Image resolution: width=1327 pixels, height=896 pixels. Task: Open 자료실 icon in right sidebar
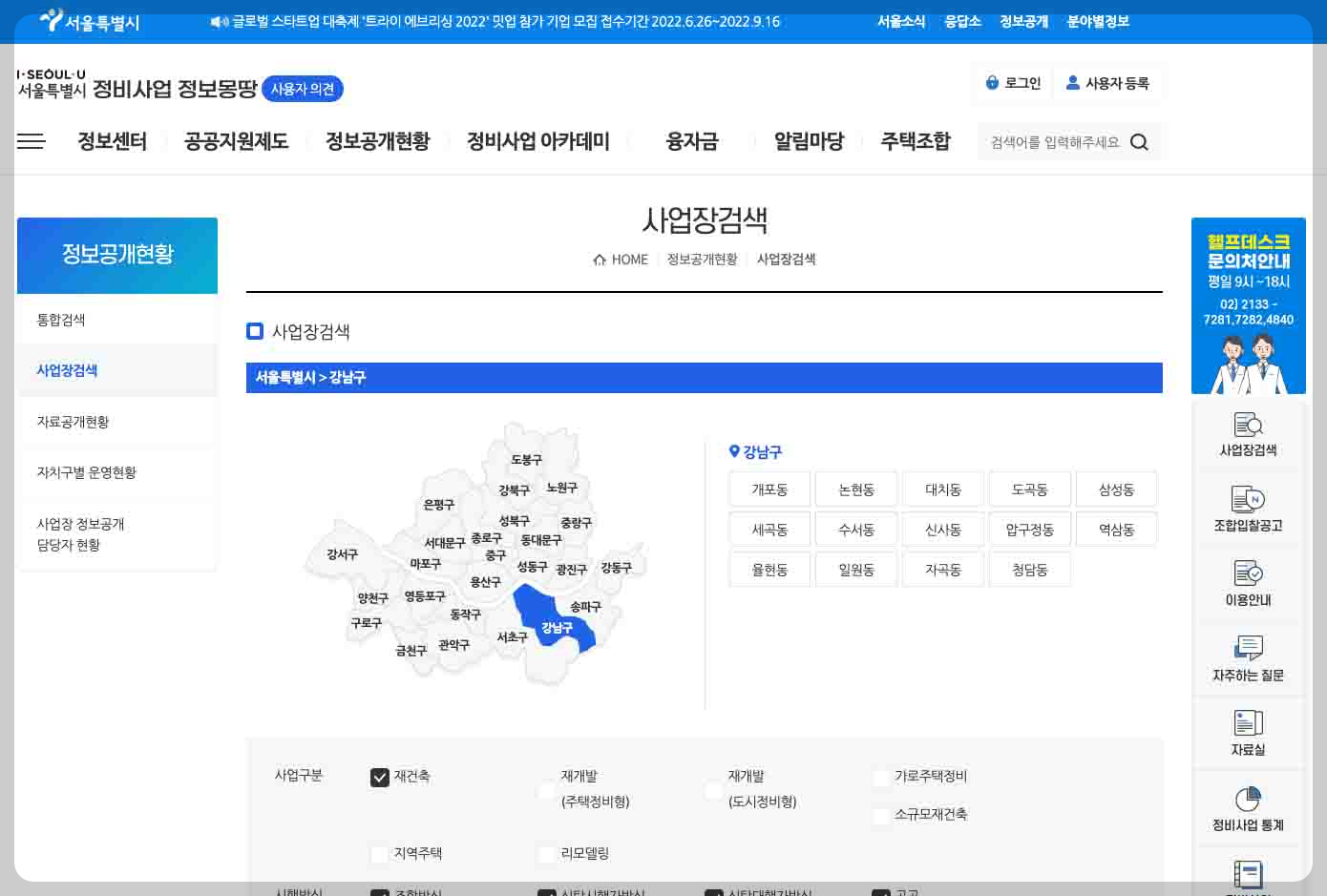click(x=1248, y=723)
